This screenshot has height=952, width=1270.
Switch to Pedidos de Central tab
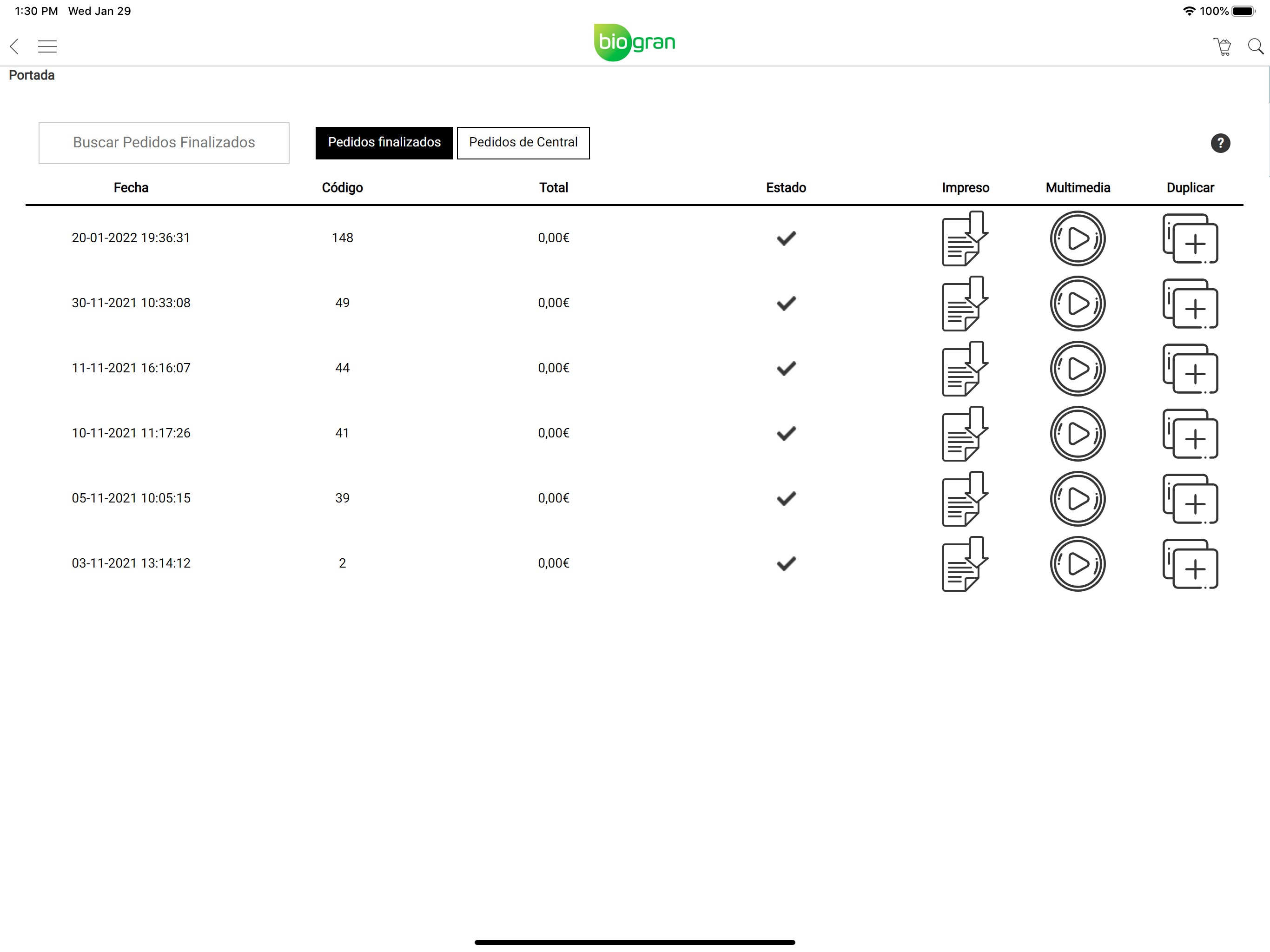coord(523,142)
